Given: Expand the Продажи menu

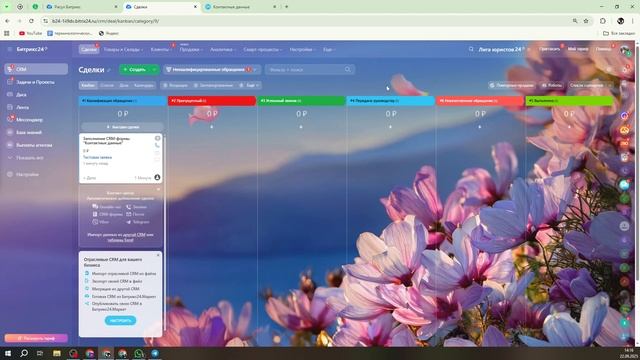Looking at the screenshot, I should [191, 49].
